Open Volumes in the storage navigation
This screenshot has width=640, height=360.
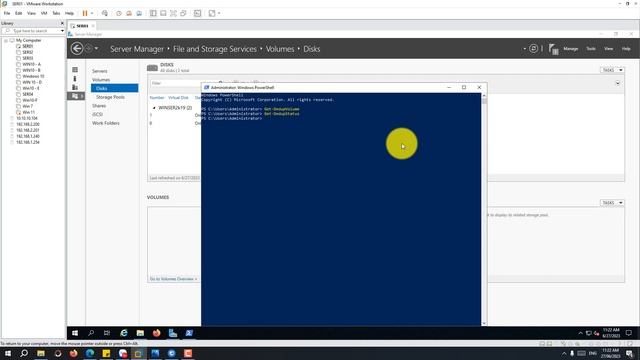101,80
